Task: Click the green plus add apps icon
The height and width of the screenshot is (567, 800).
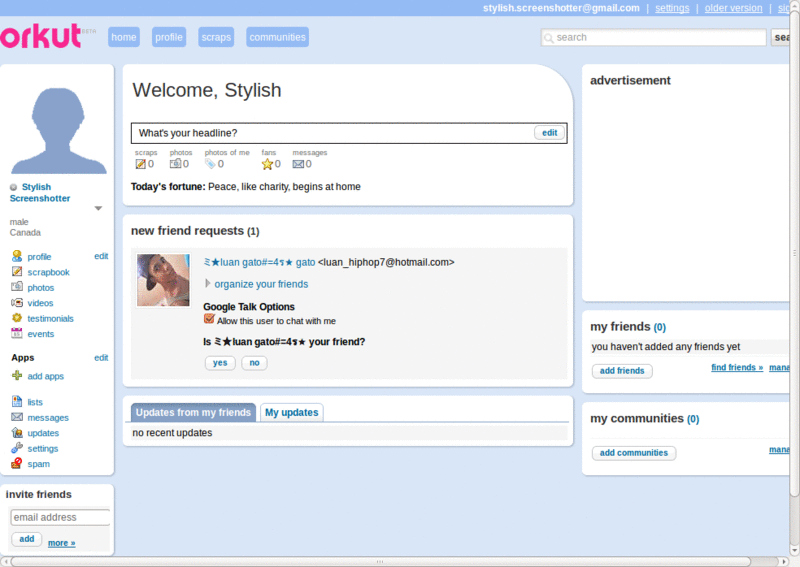Action: (17, 376)
